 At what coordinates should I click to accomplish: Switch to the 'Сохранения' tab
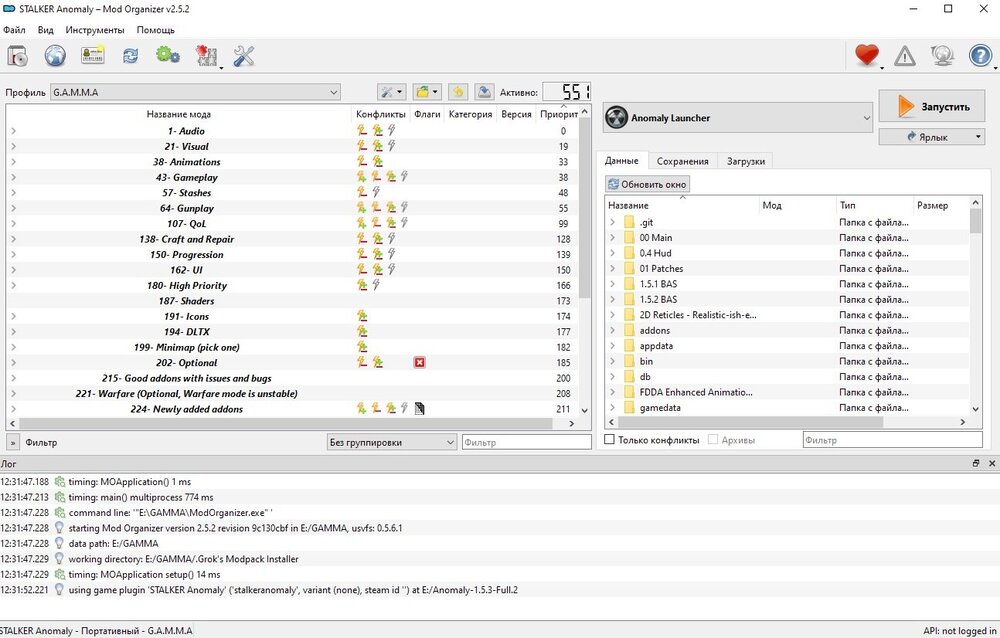[x=683, y=161]
